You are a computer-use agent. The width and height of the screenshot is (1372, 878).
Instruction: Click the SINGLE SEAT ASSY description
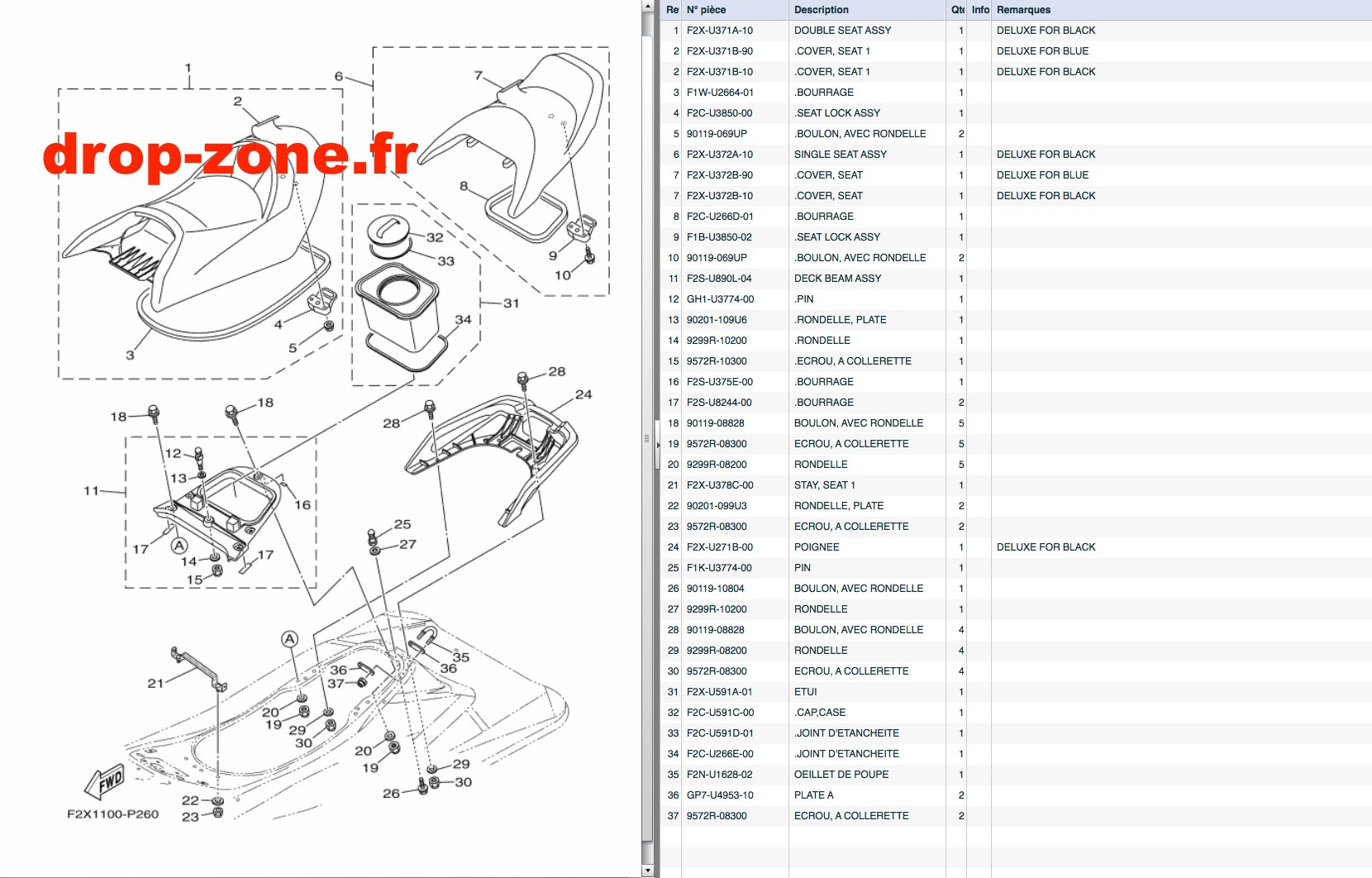(840, 155)
